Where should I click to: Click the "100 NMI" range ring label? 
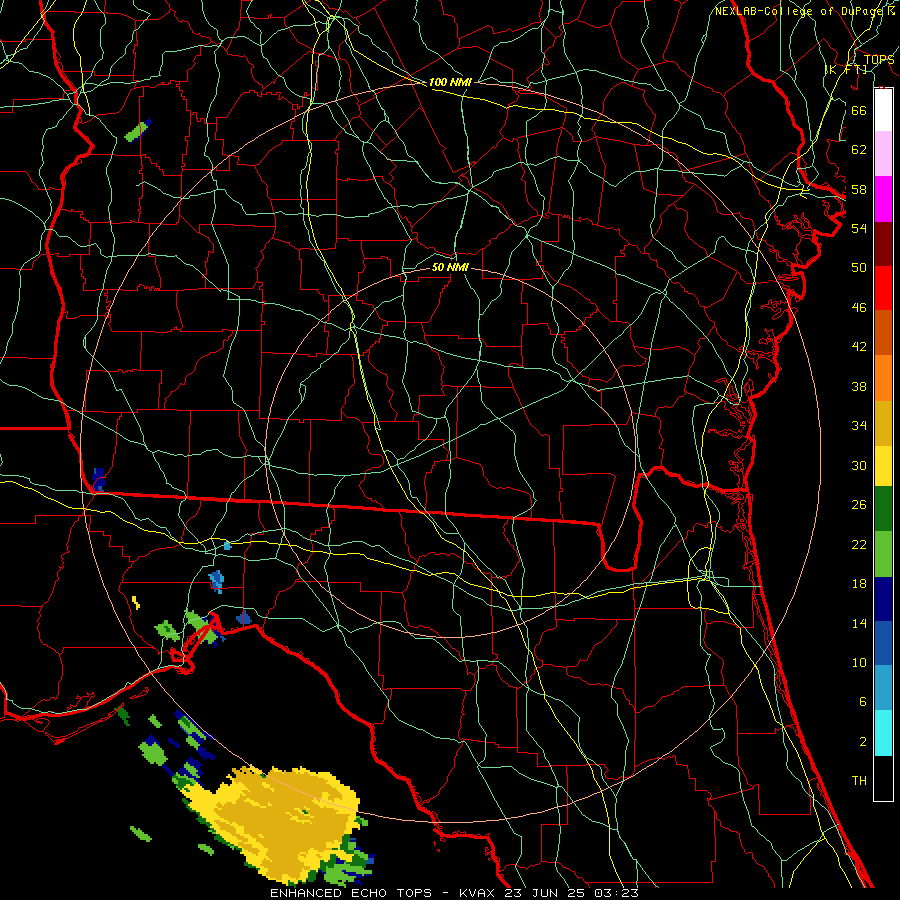(450, 82)
